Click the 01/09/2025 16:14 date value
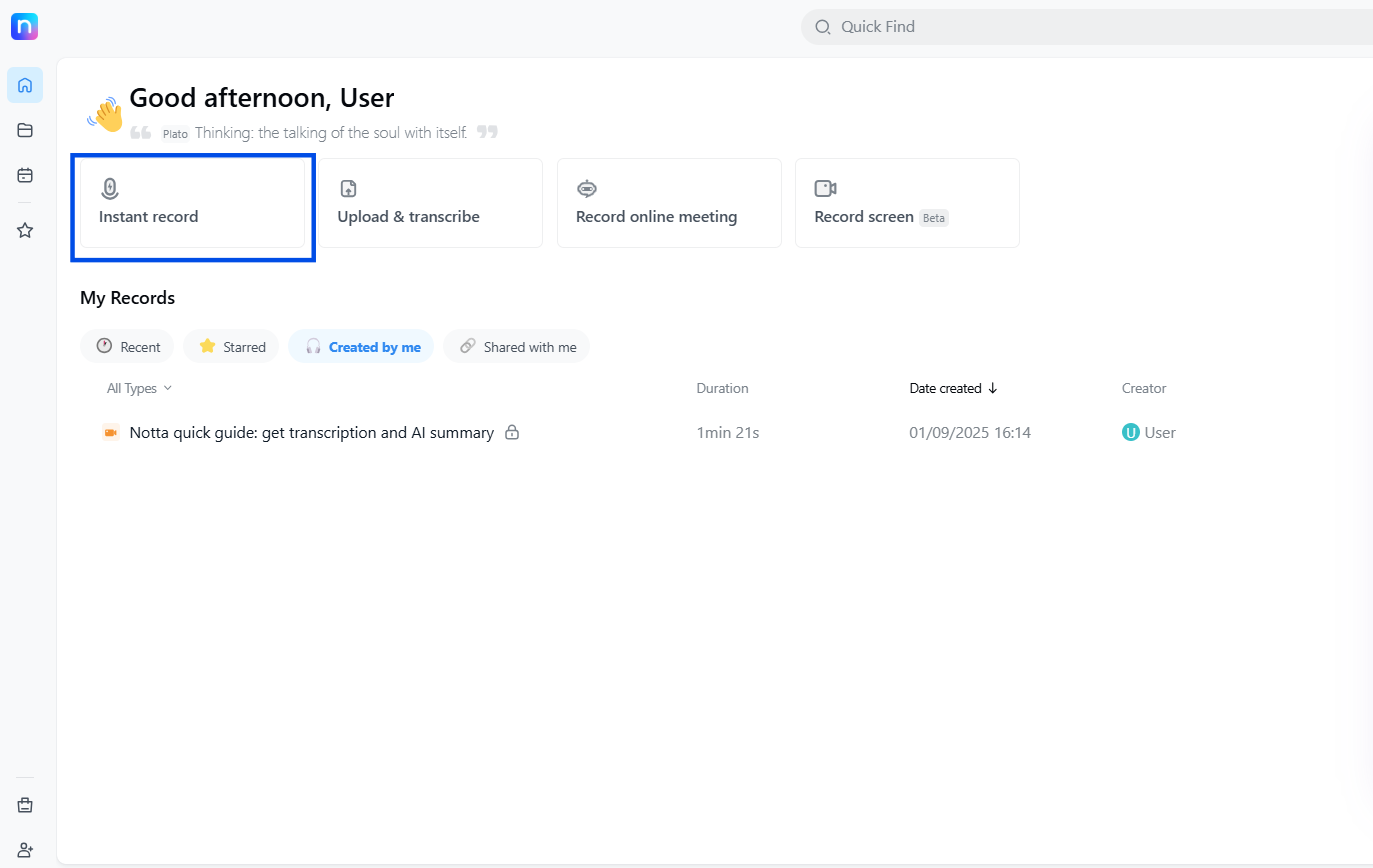 [970, 432]
